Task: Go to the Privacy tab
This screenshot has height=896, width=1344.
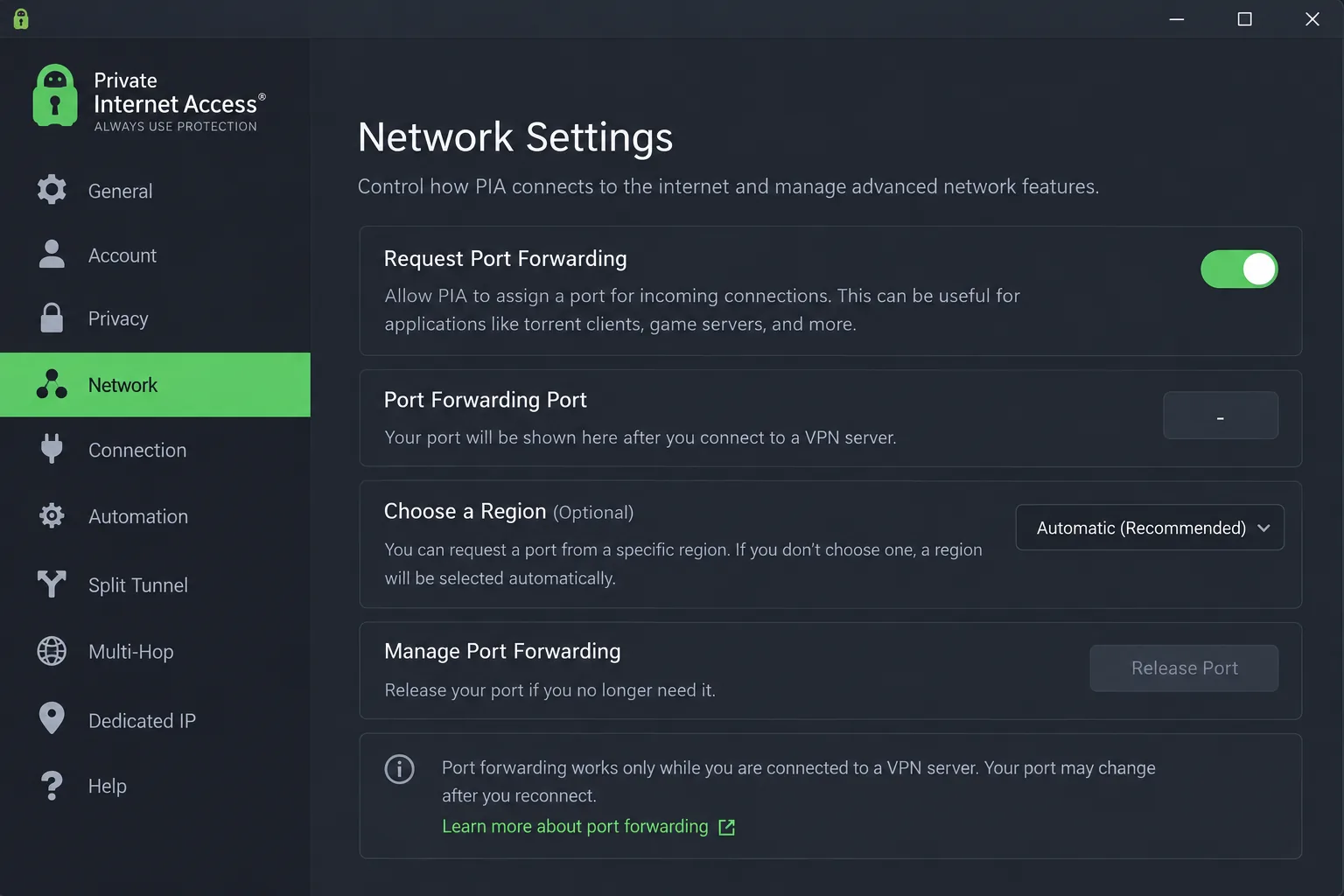Action: tap(155, 318)
